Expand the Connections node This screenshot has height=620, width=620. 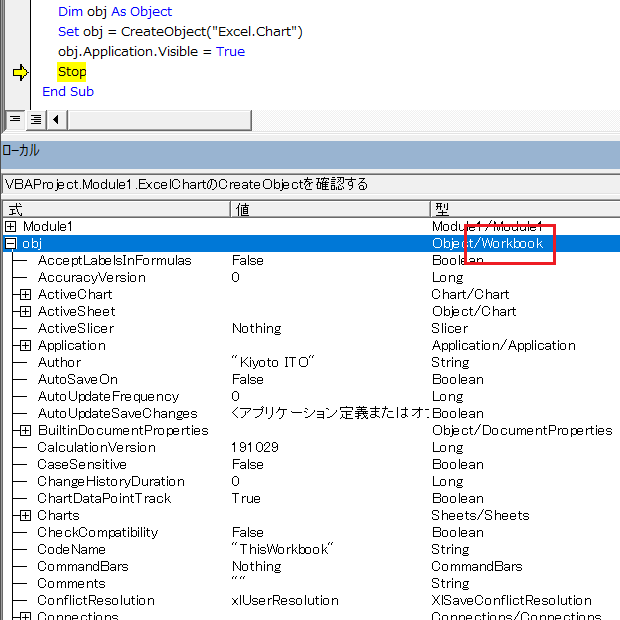[25, 616]
